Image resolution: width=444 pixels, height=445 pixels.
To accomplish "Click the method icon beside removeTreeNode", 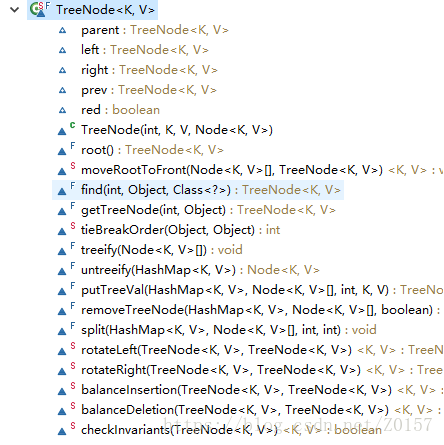I will pyautogui.click(x=66, y=309).
